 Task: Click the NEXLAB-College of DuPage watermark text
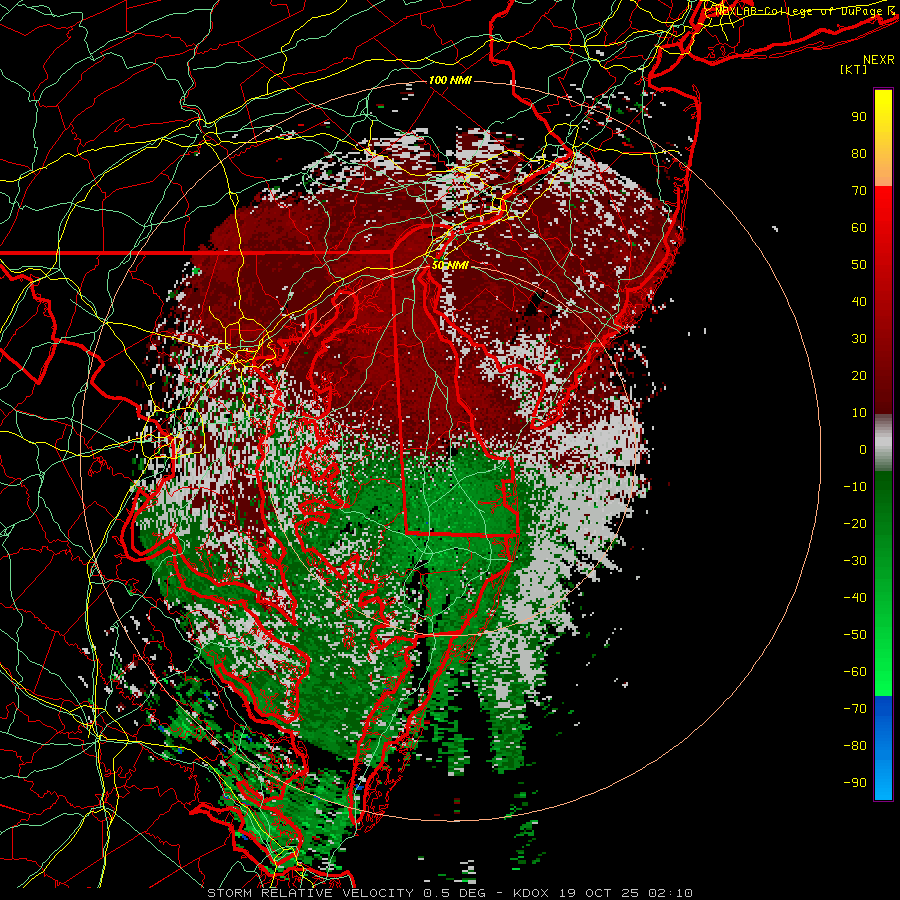[805, 11]
